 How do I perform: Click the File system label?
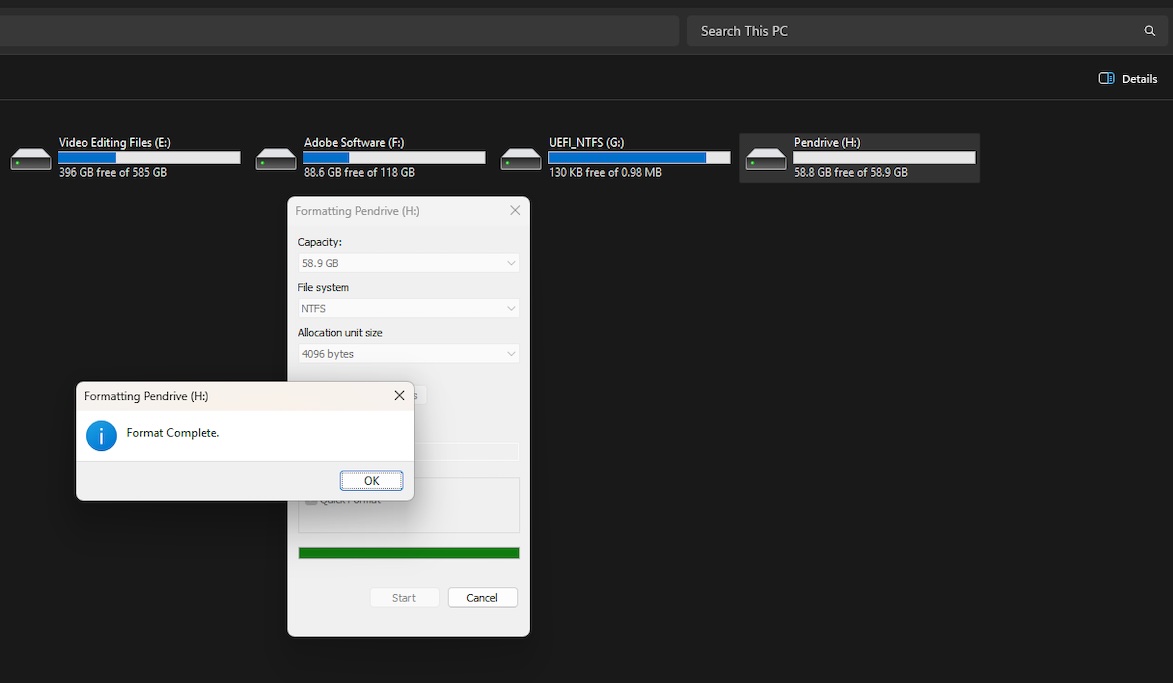click(x=323, y=287)
